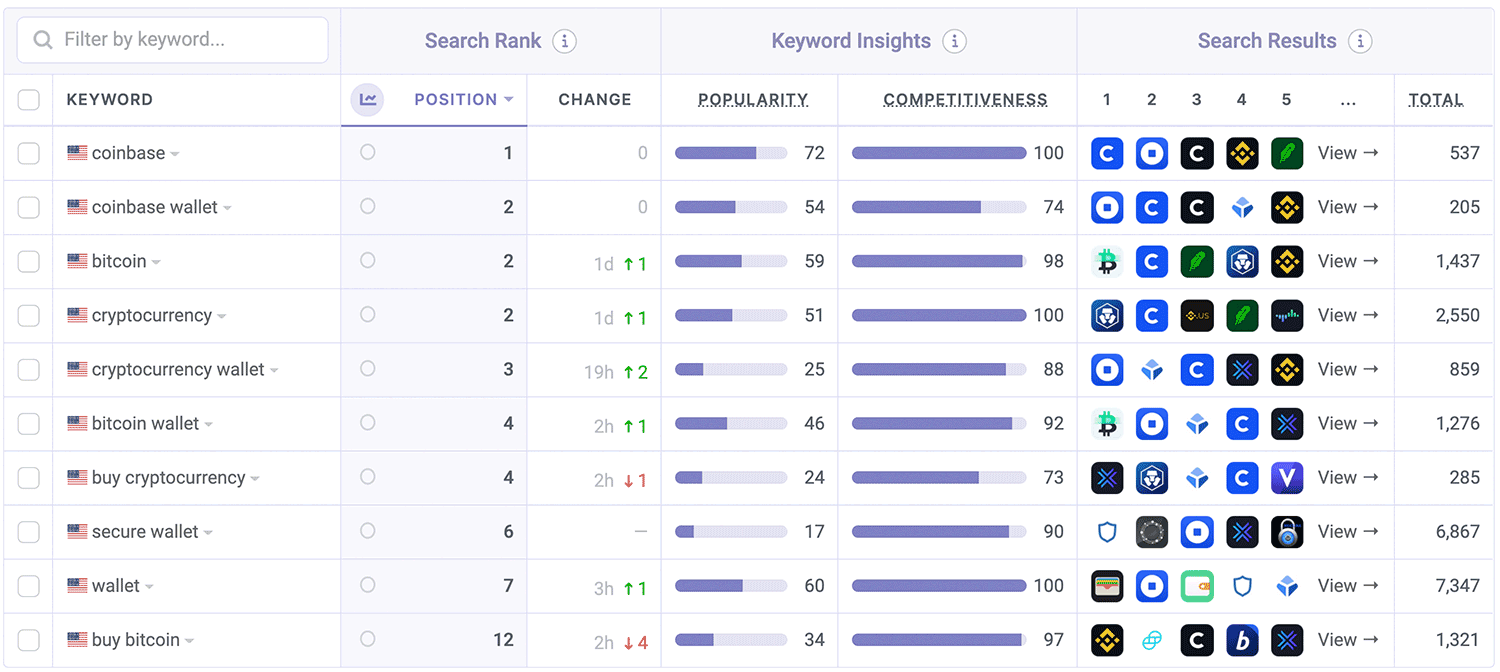Select chart radio for the buy bitcoin row

[368, 638]
